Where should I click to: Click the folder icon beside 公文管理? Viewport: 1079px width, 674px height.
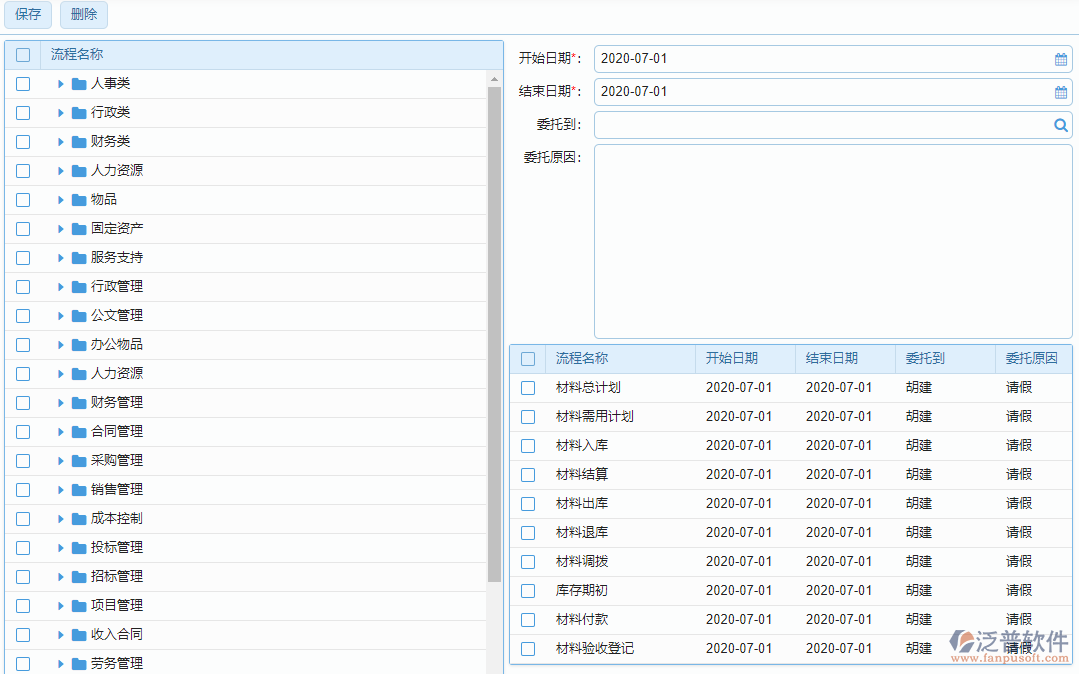79,316
